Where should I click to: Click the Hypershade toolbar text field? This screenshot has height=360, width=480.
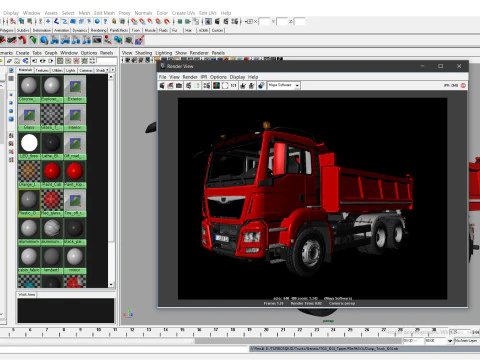point(107,61)
